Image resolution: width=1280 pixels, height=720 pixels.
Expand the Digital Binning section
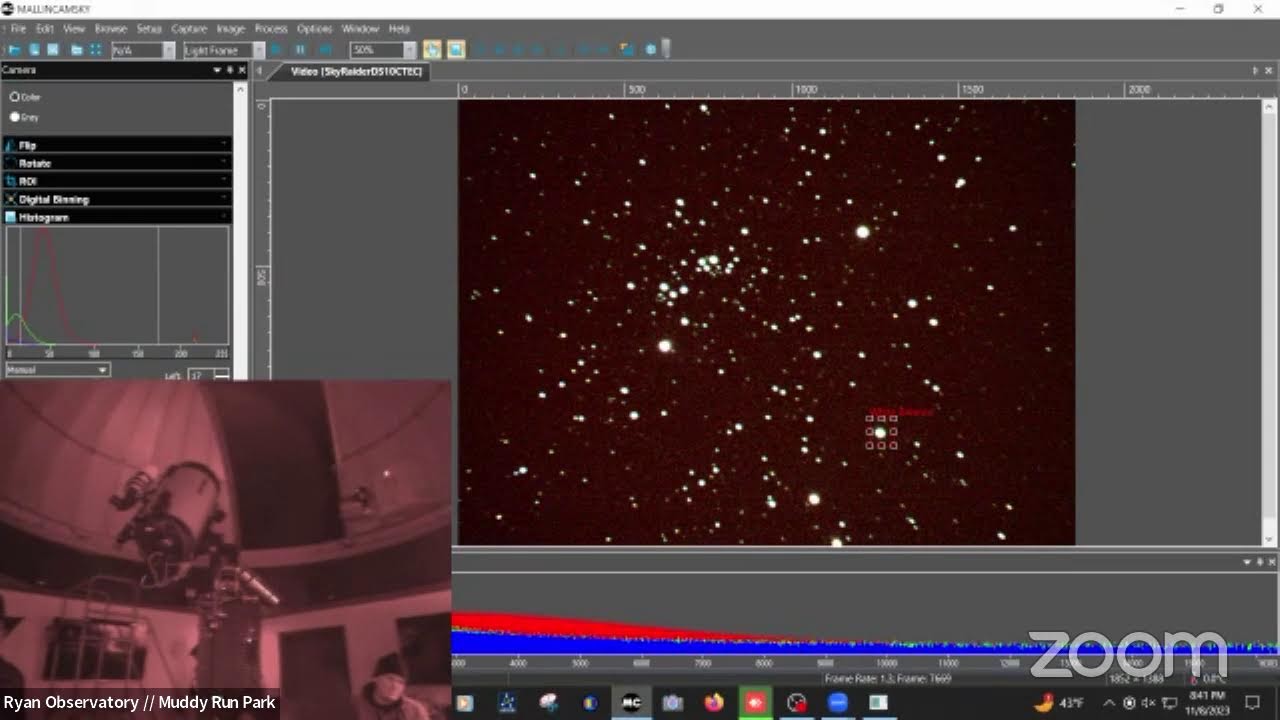pos(117,199)
